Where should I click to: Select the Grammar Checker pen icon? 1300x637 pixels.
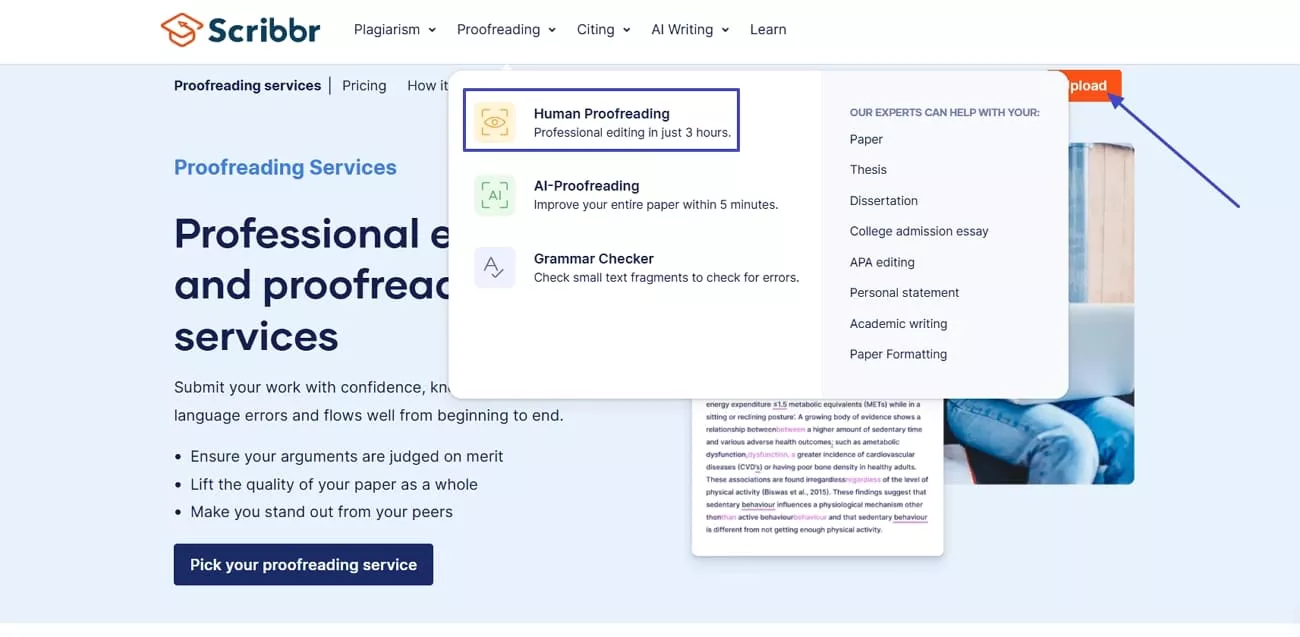494,267
